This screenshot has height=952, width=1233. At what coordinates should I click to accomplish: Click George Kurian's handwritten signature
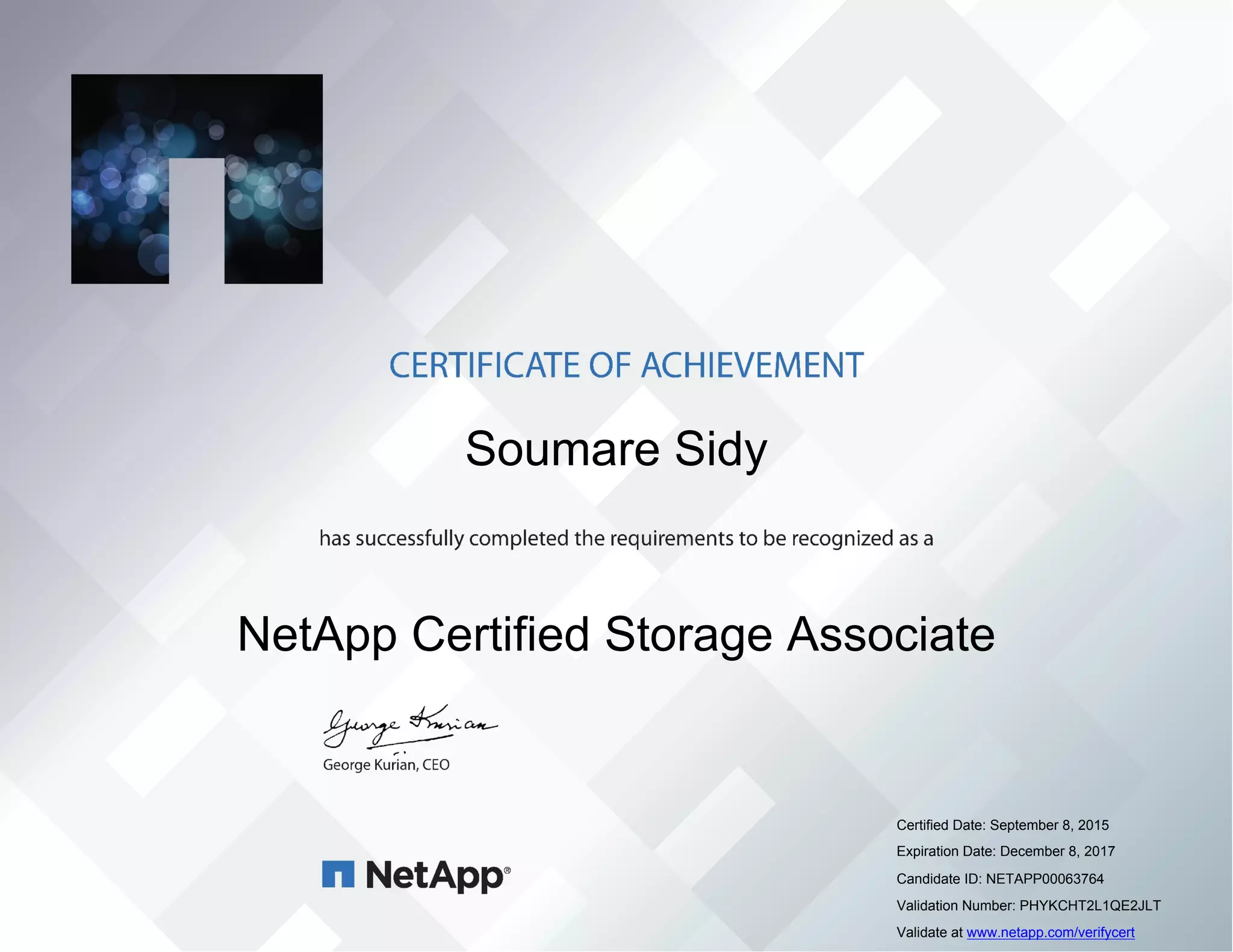[409, 725]
